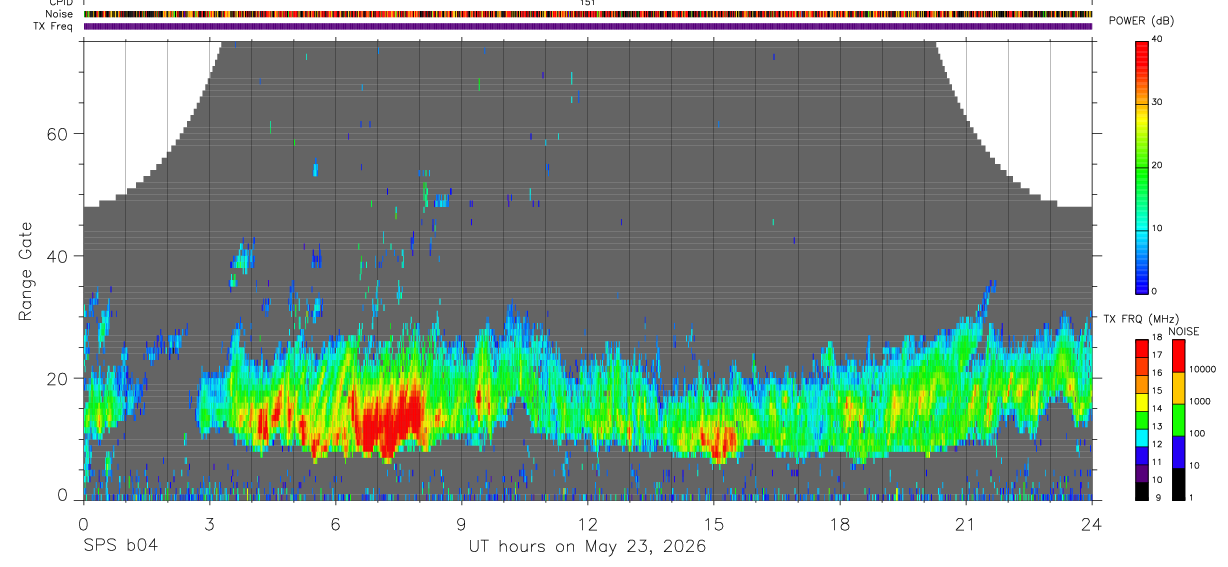1228x567 pixels.
Task: Pick the green 13–14 MHz TX FRQ swatch
Action: click(1142, 420)
